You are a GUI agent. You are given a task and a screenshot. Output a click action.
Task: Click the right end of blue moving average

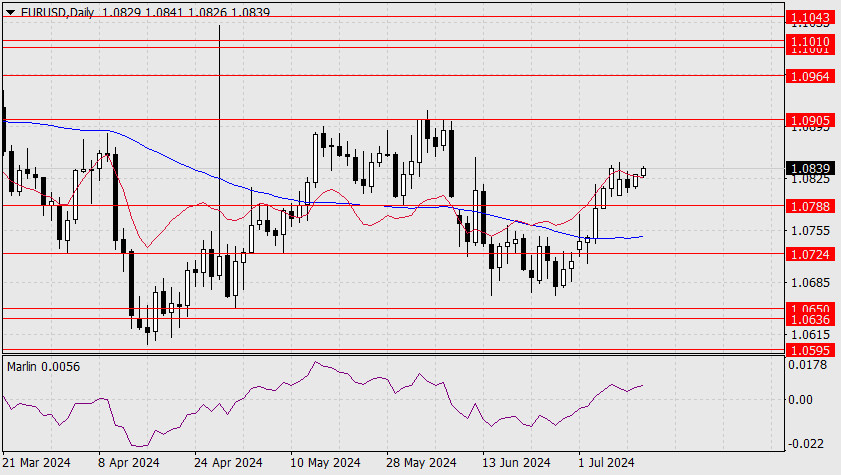[642, 236]
